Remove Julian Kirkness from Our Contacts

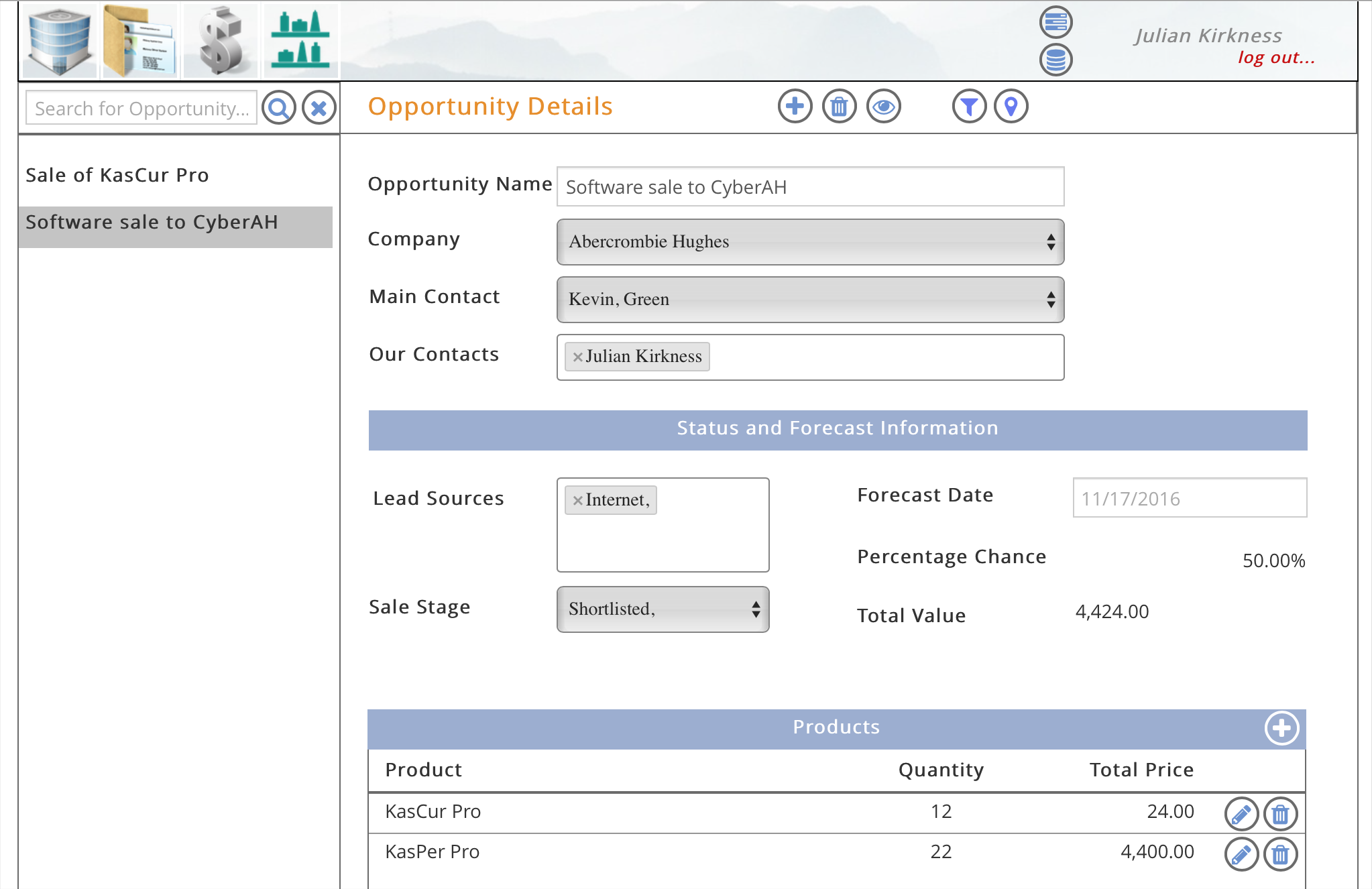[577, 357]
